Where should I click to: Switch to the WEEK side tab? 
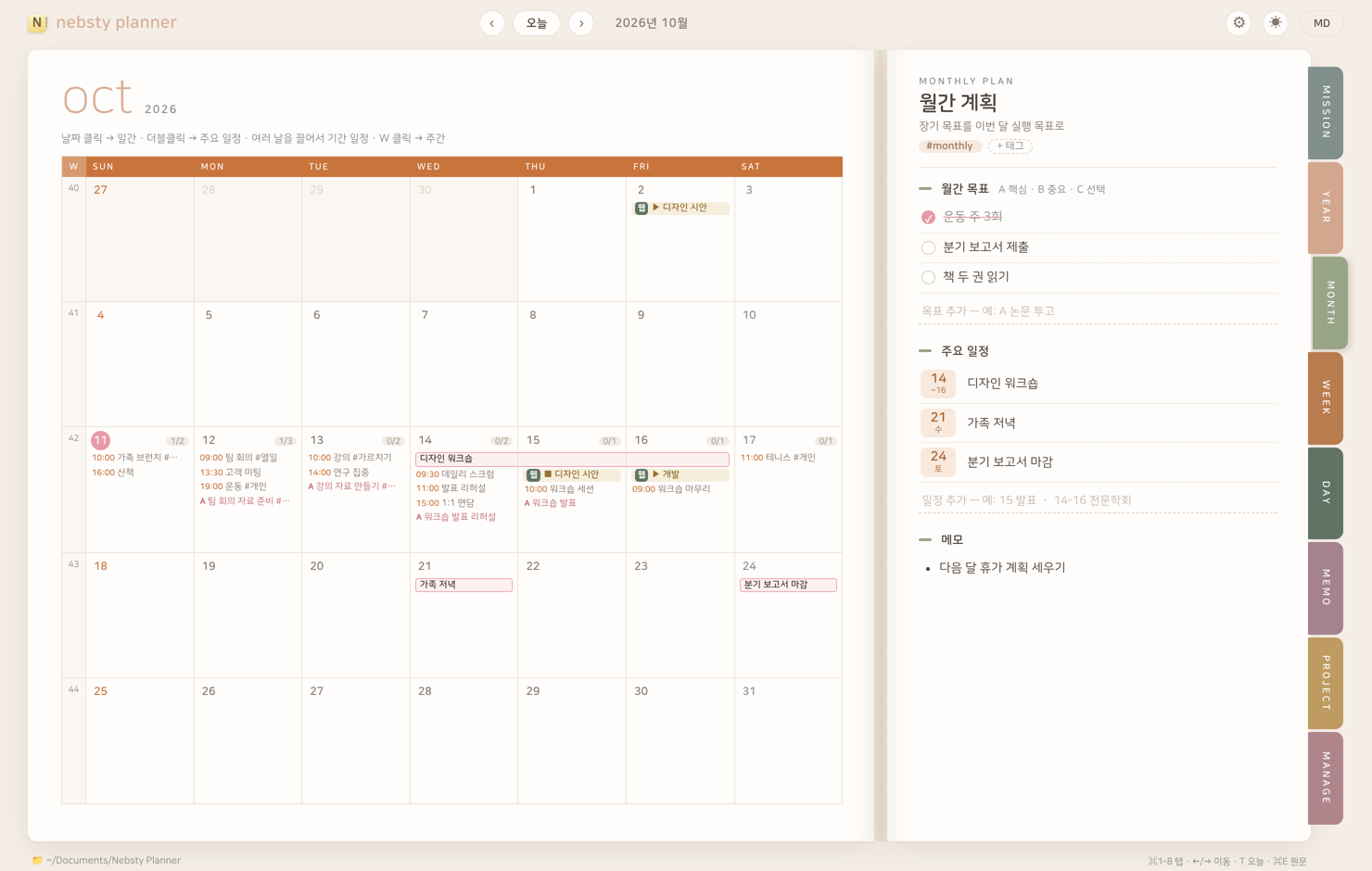1326,398
